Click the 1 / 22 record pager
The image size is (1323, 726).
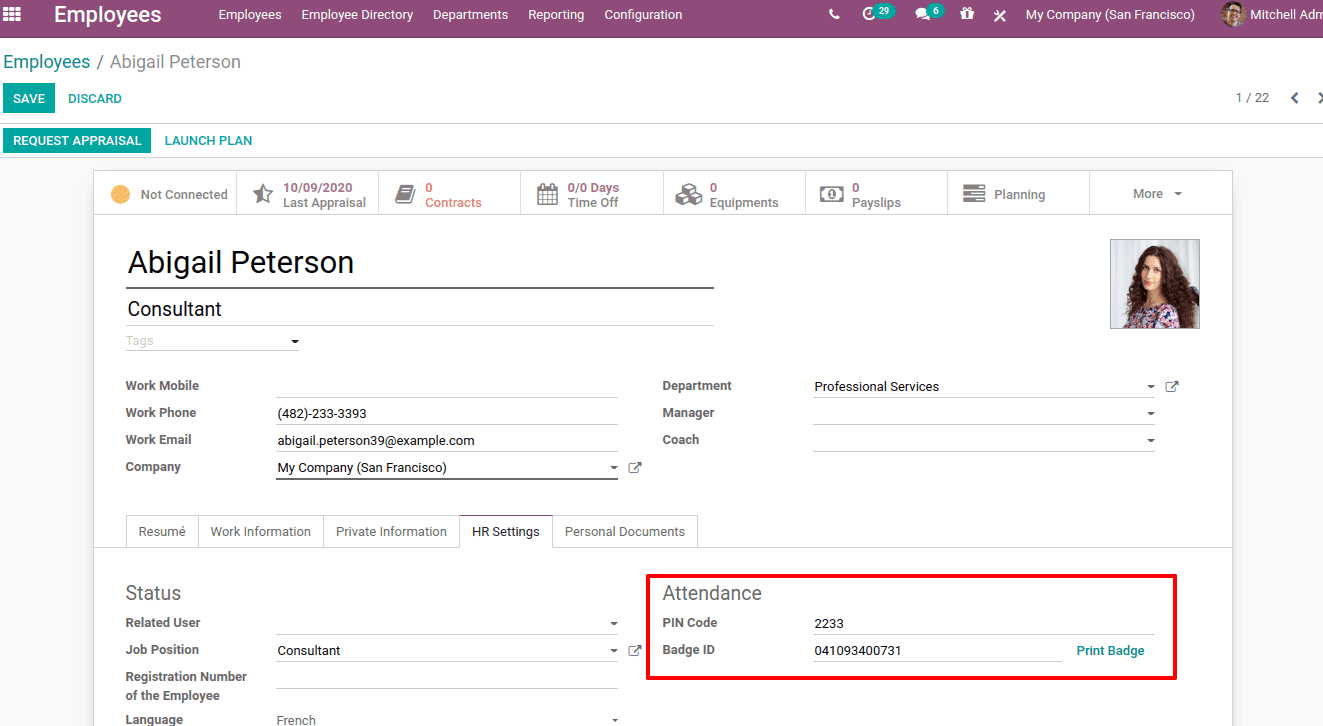1252,98
